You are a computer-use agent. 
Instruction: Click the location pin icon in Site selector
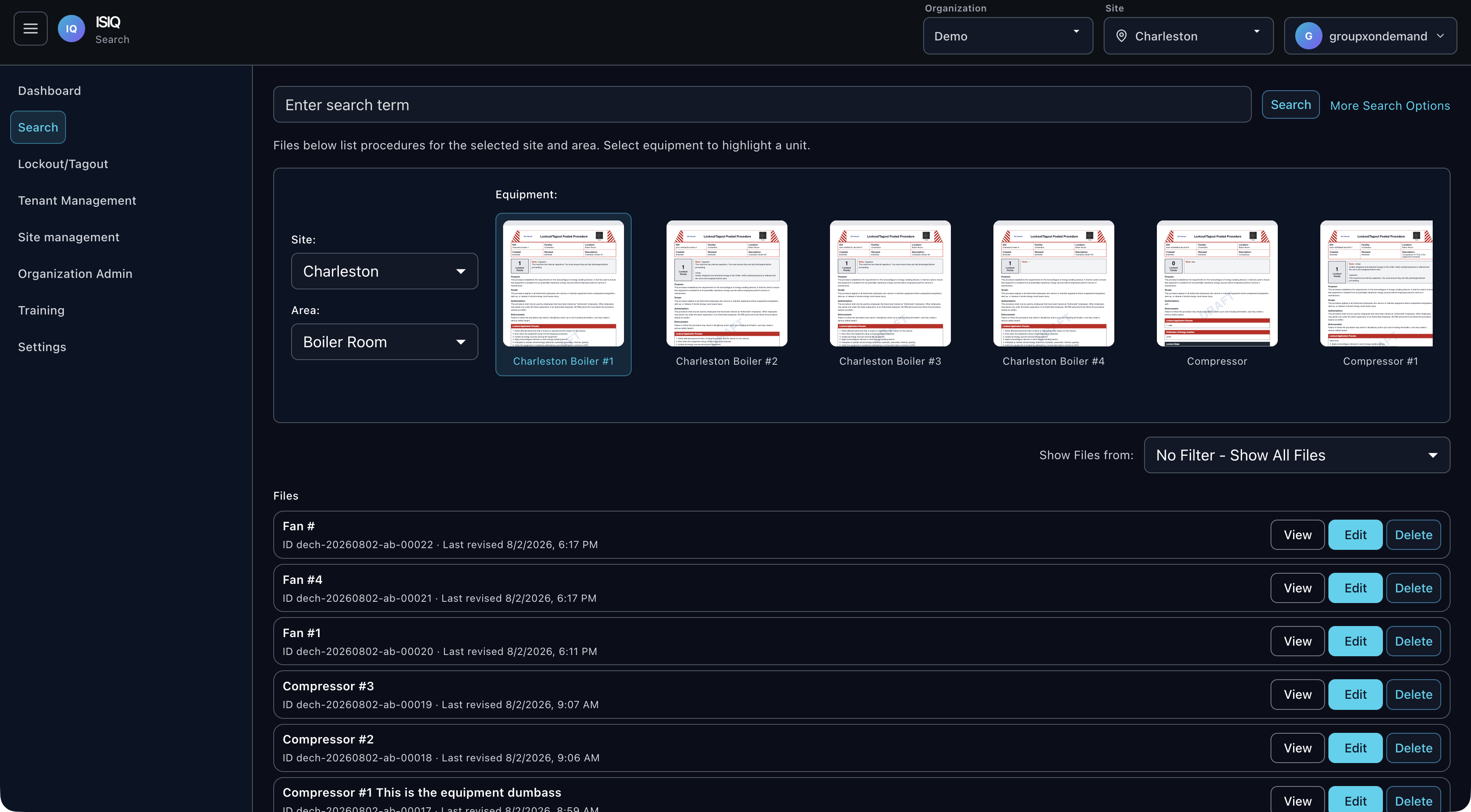pos(1122,36)
